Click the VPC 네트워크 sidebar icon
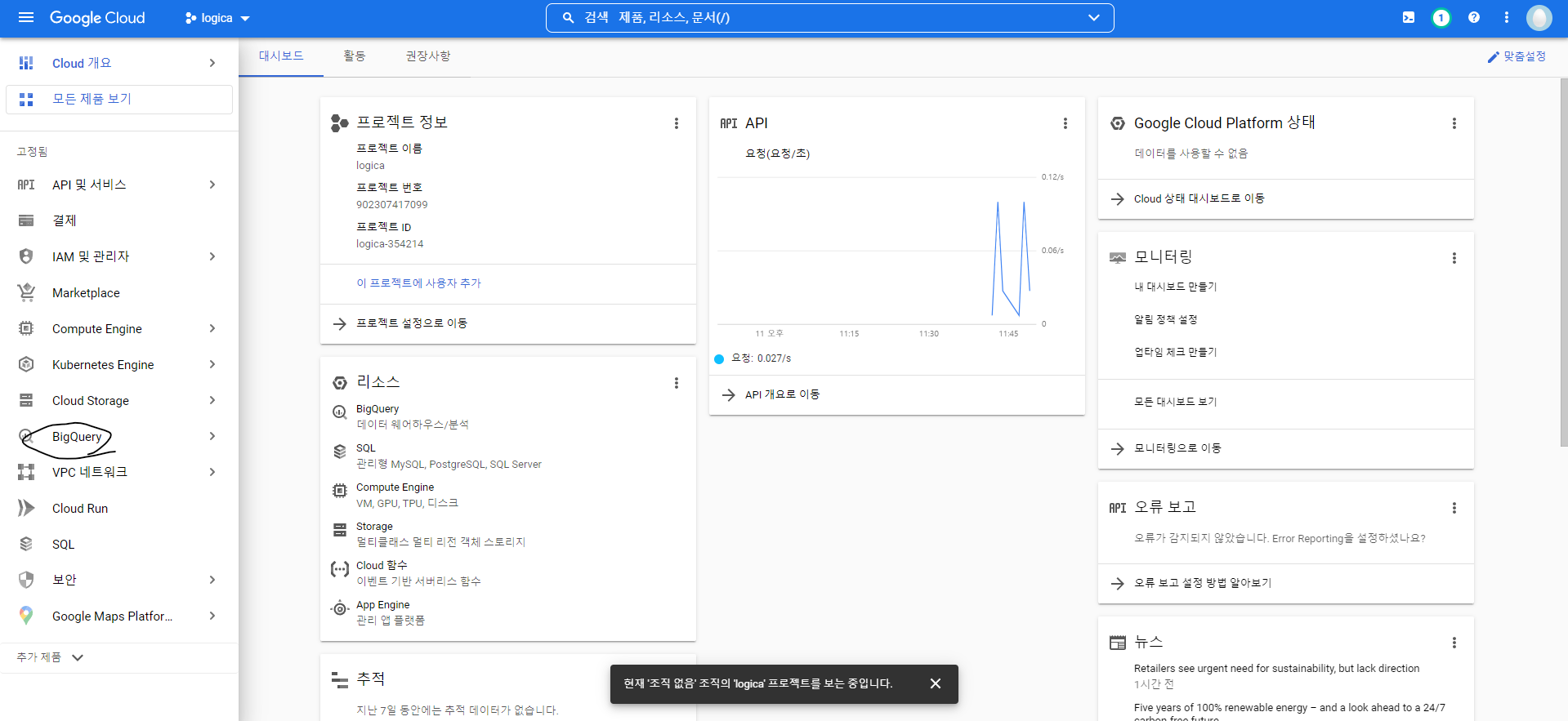The width and height of the screenshot is (1568, 721). pyautogui.click(x=26, y=472)
